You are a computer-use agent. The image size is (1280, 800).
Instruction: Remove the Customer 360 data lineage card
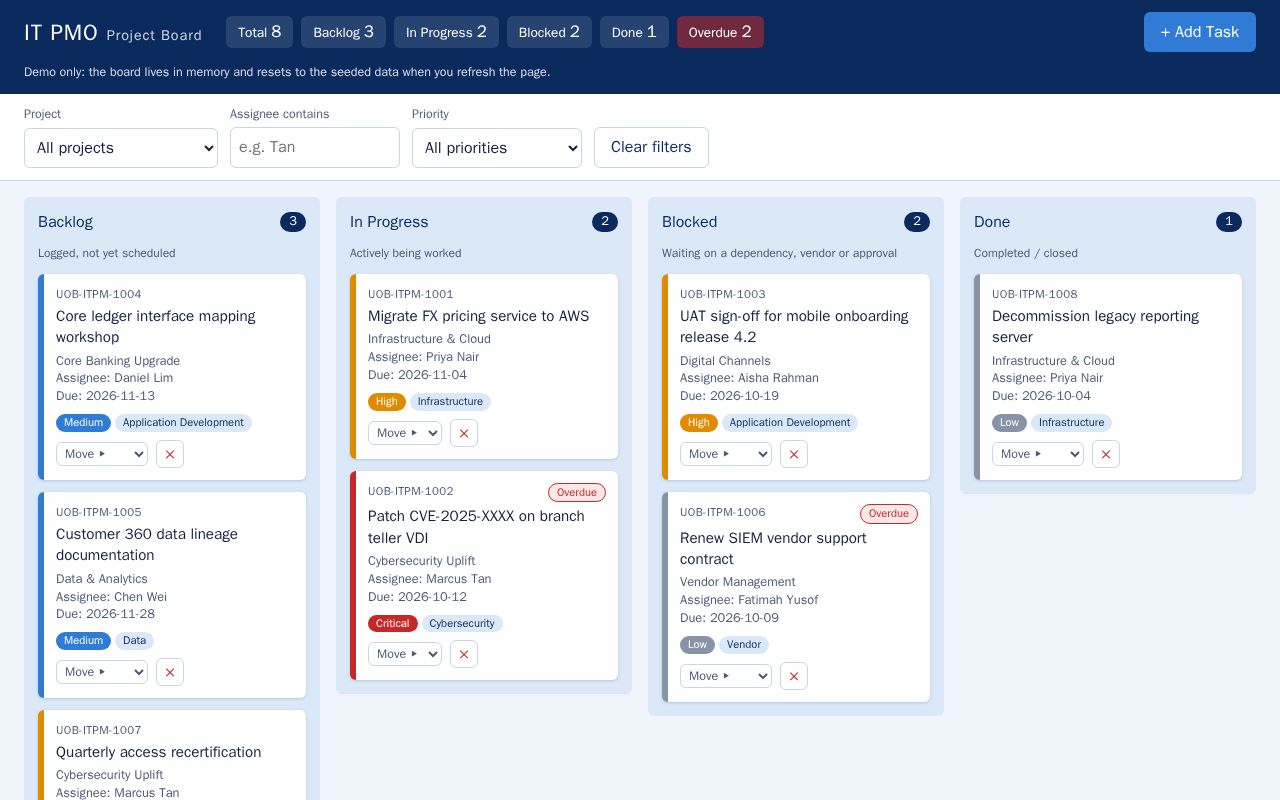click(x=170, y=672)
